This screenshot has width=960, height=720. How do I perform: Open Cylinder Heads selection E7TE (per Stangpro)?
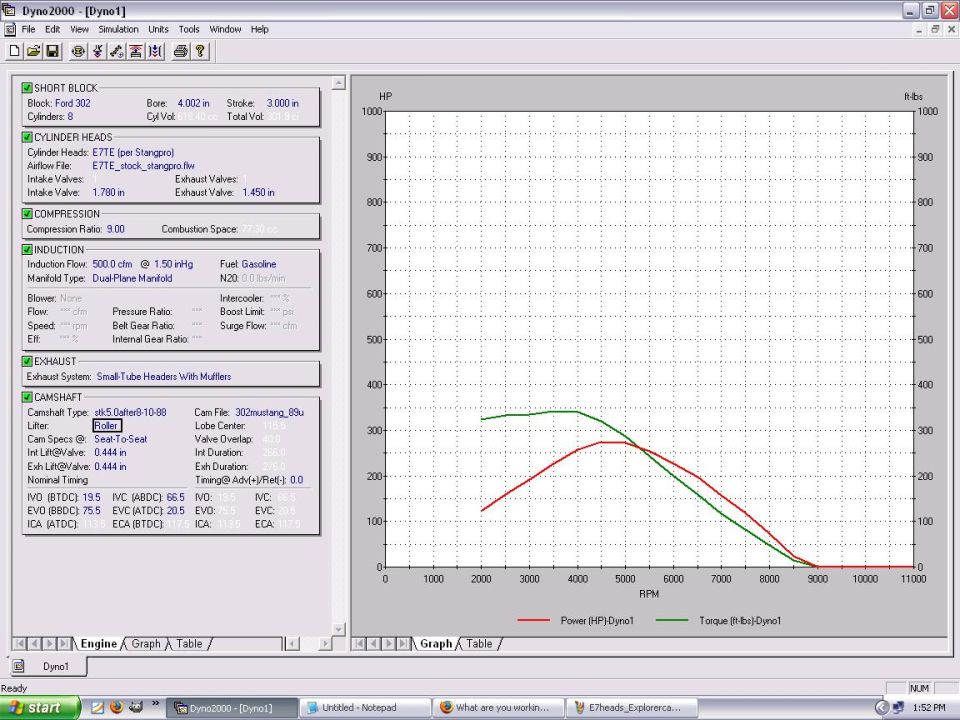point(133,152)
